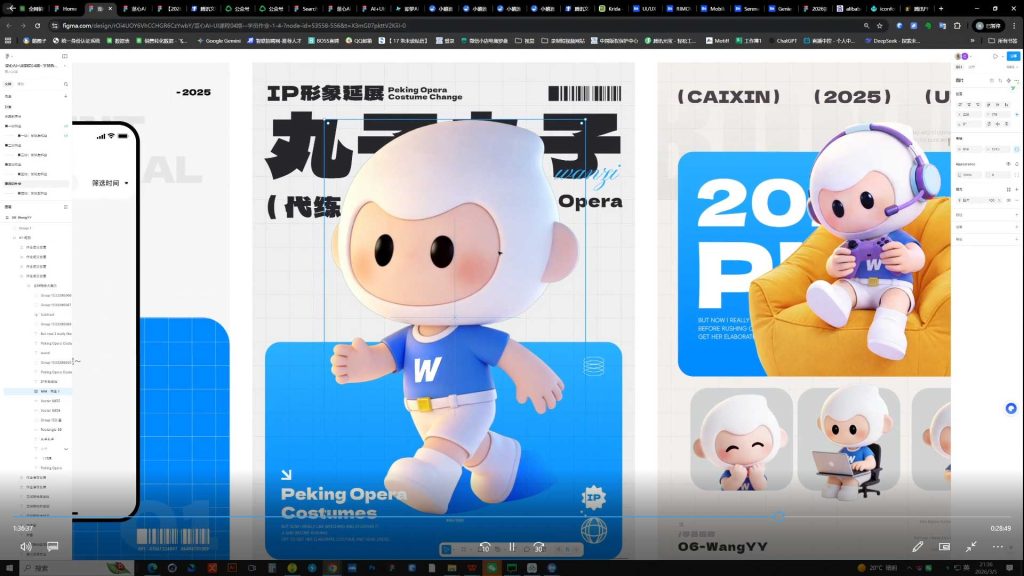Switch to the Home Figma tab
Image resolution: width=1024 pixels, height=576 pixels.
66,9
